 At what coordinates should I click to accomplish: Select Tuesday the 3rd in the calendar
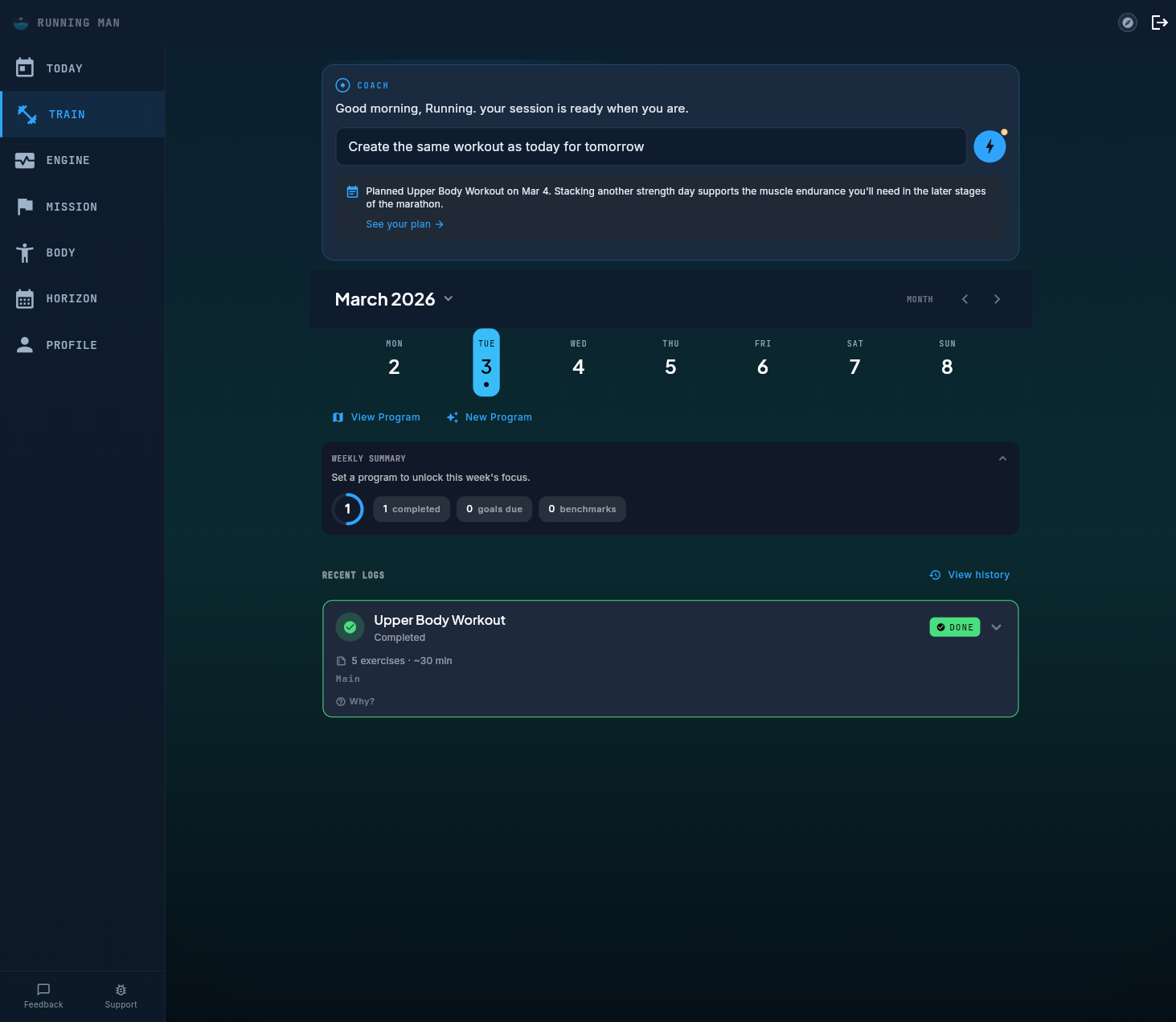click(x=486, y=363)
